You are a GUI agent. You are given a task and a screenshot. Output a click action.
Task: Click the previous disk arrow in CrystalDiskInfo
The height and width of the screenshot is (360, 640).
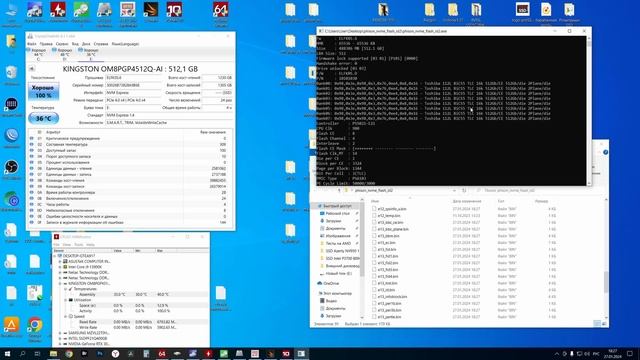[31, 69]
